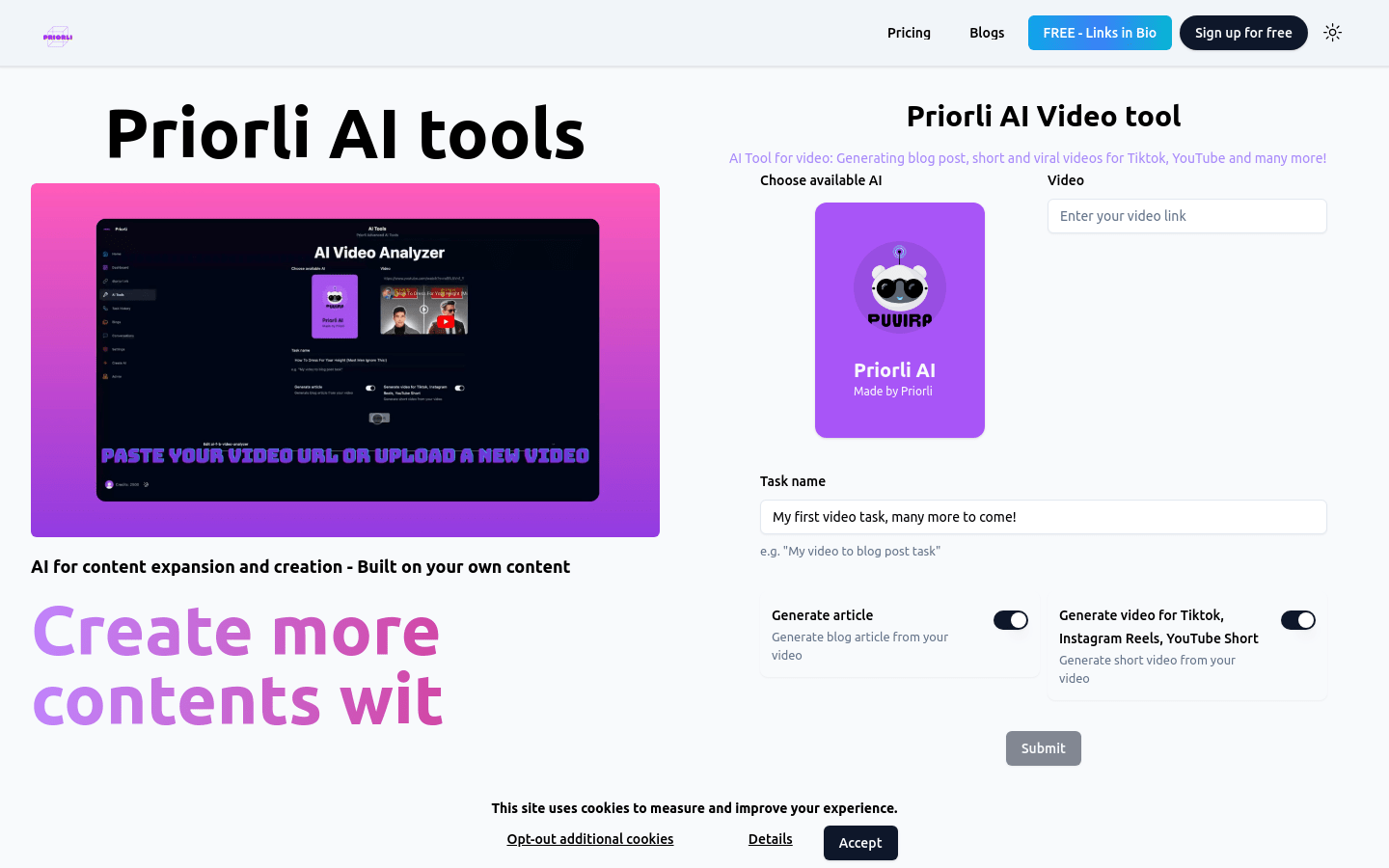Screen dimensions: 1389x868
Task: Click the 'Generate blog article from your video' text
Action: click(859, 646)
